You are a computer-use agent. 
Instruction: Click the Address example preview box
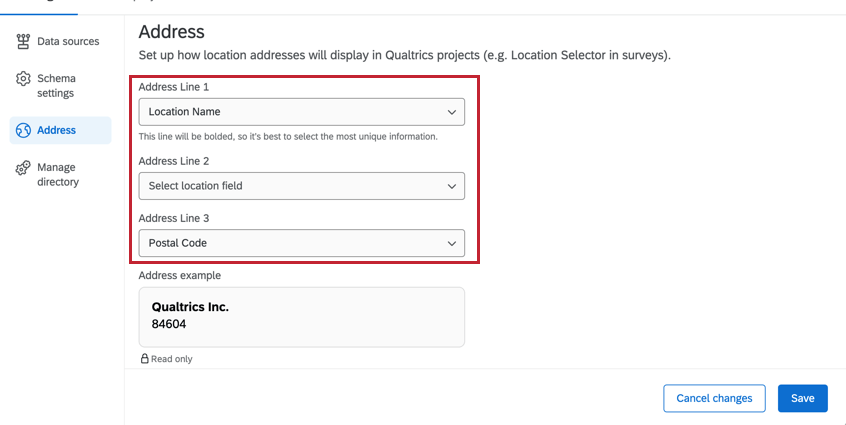301,317
